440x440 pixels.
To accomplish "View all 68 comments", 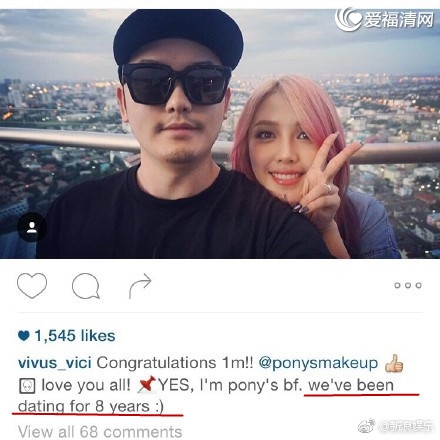I will (100, 432).
